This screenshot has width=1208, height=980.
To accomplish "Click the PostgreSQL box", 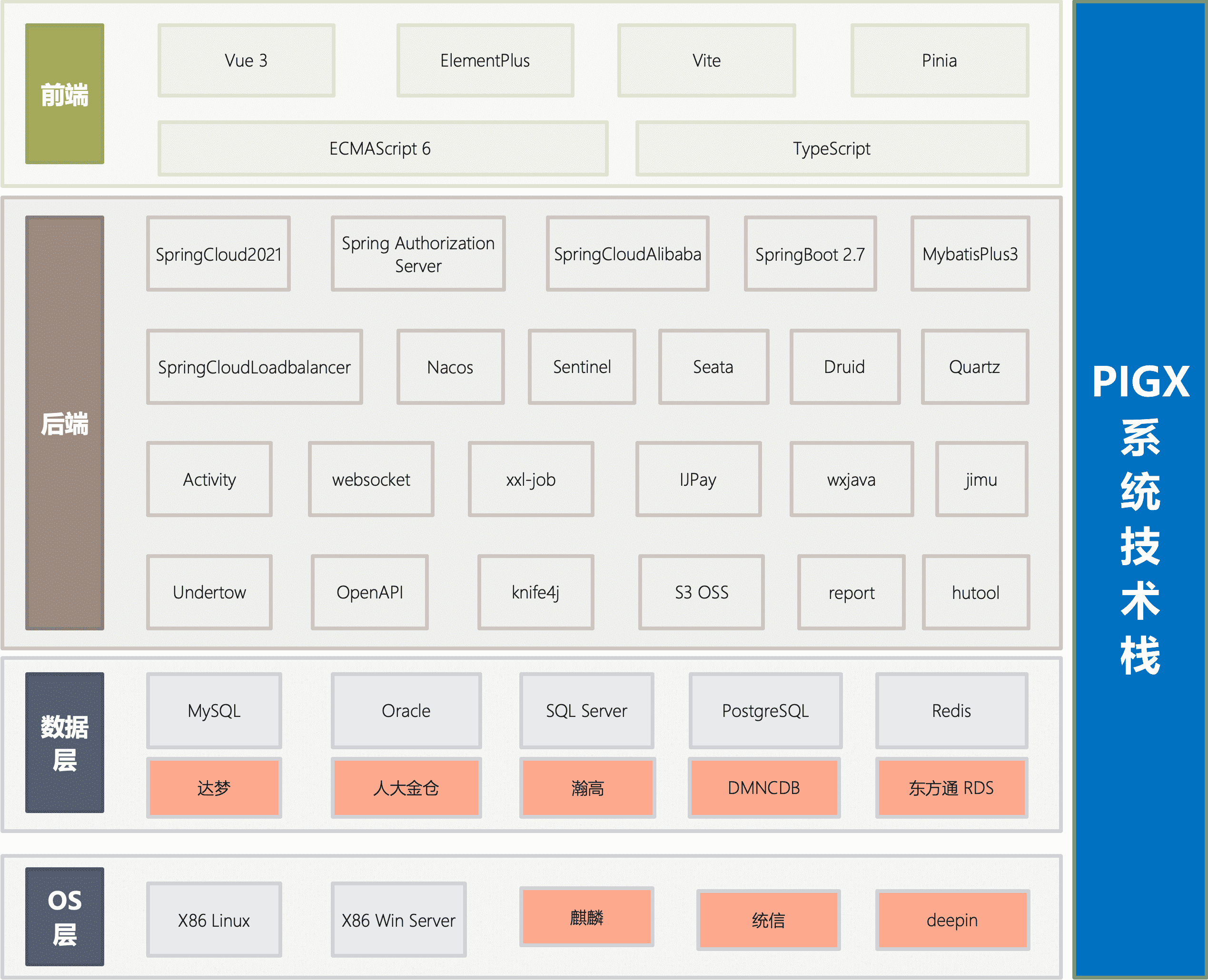I will coord(765,710).
